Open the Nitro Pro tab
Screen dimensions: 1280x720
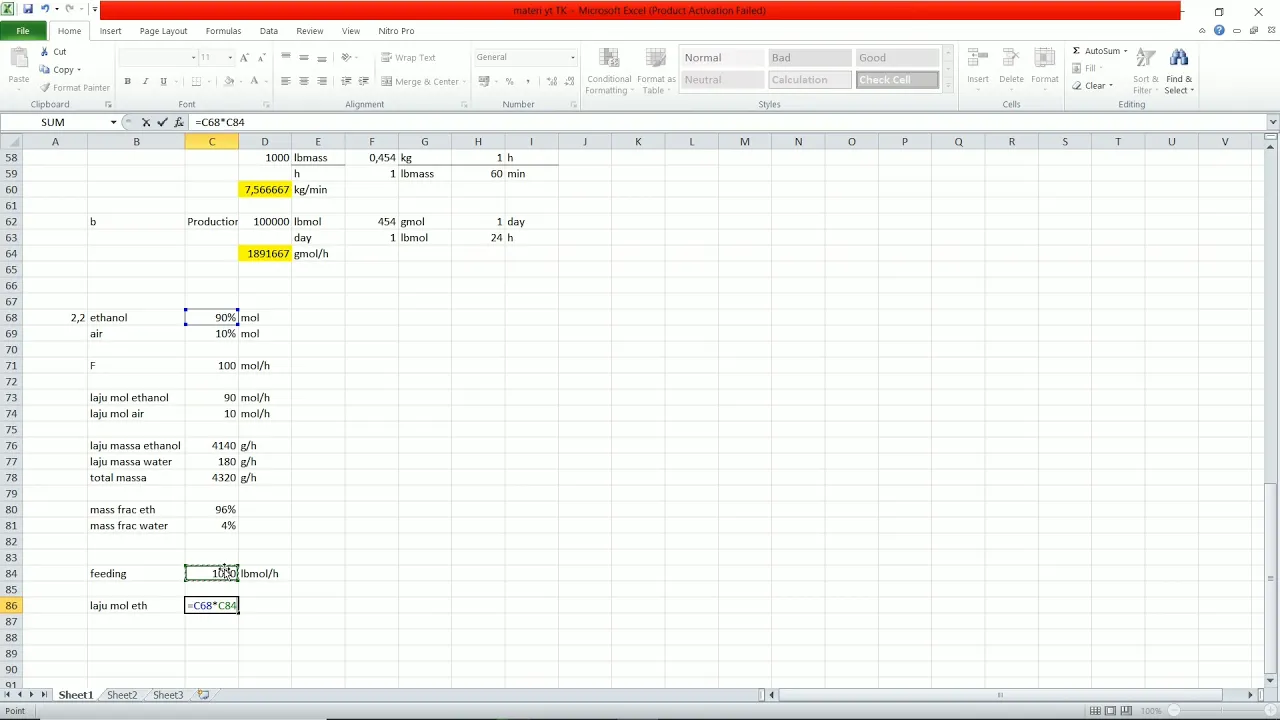396,31
